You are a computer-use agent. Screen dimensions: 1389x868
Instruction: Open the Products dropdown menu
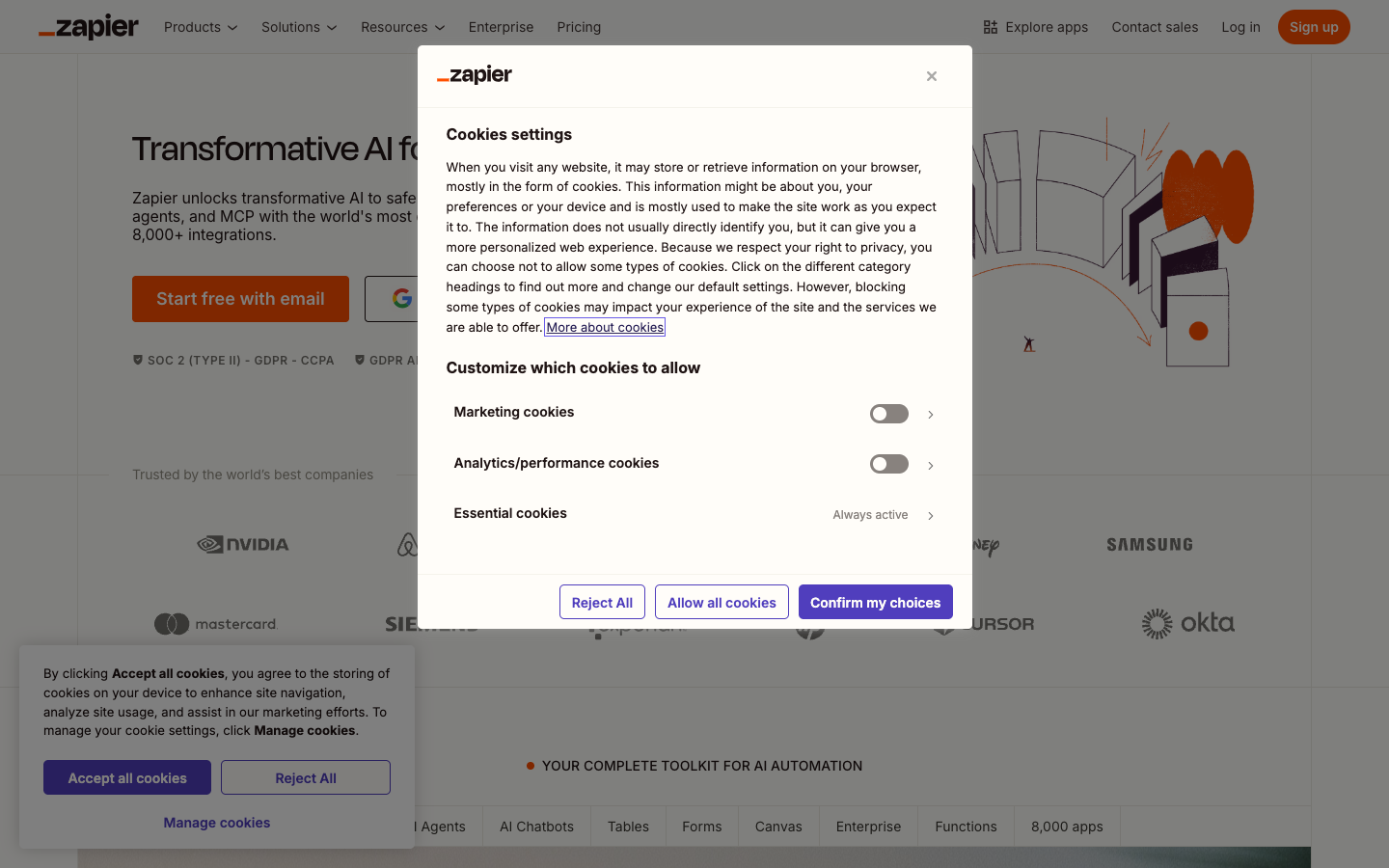tap(200, 27)
